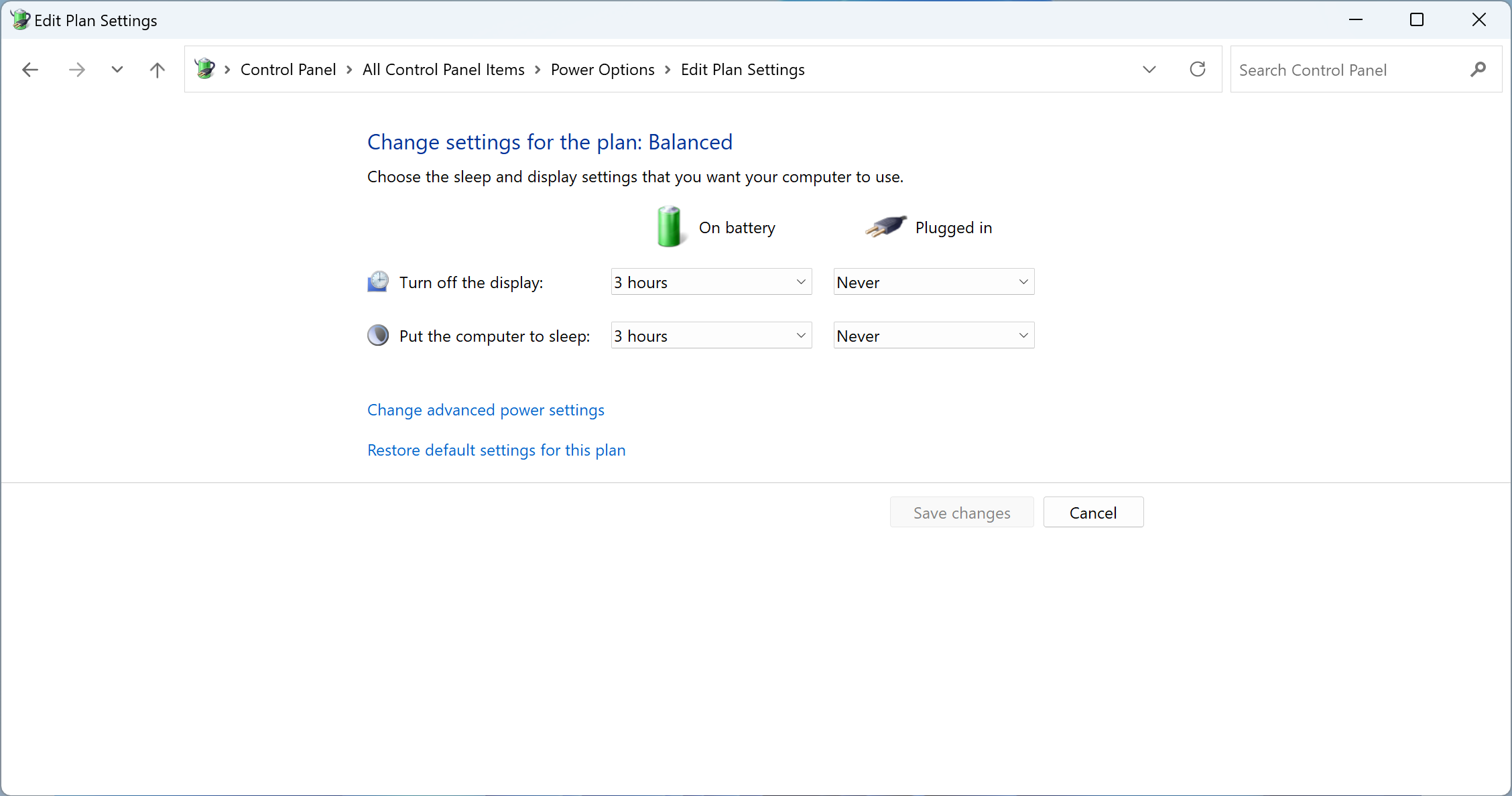Click the Forward navigation arrow
Screen dimensions: 1512x796
click(x=76, y=69)
